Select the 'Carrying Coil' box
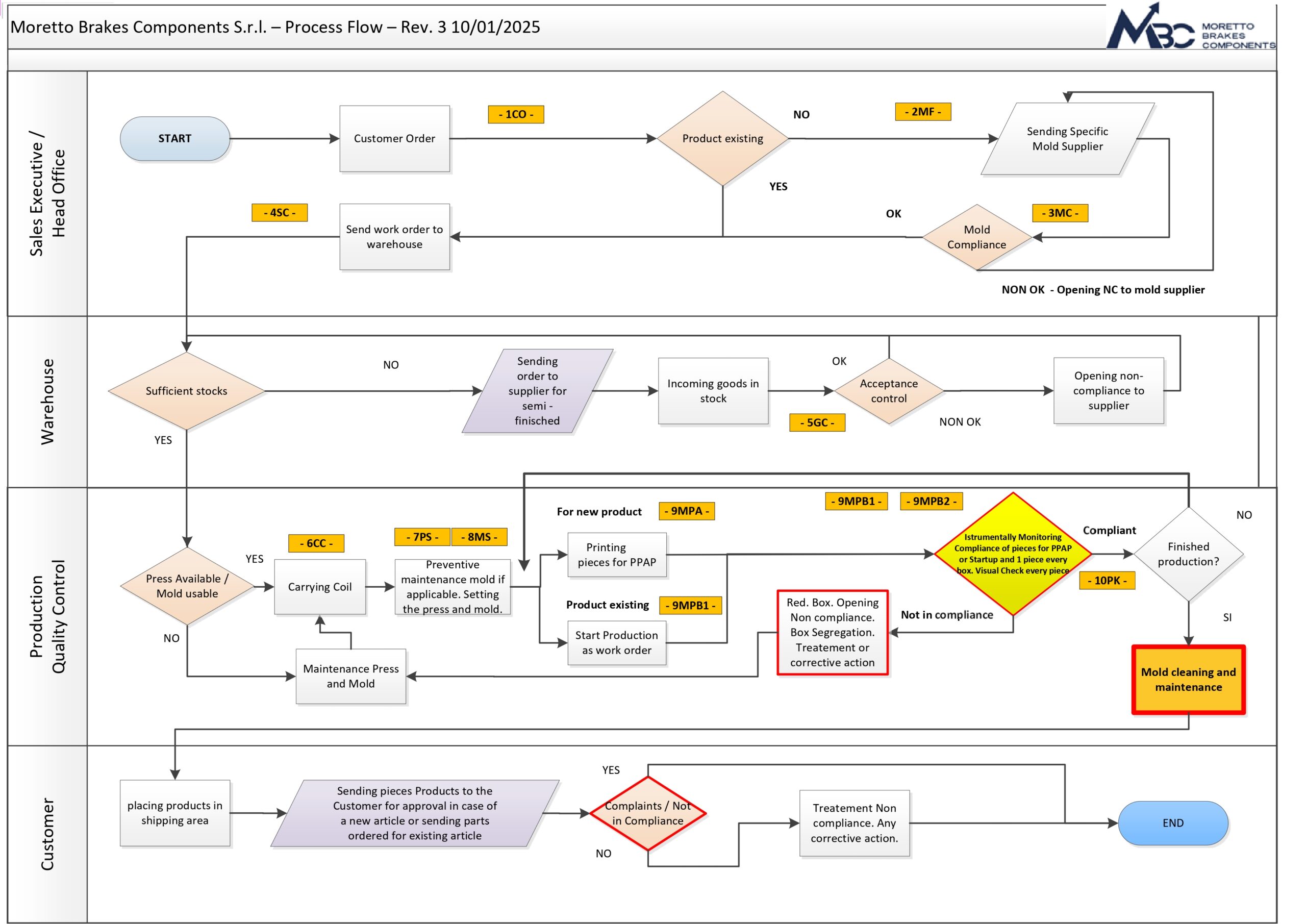This screenshot has width=1306, height=924. coord(320,587)
